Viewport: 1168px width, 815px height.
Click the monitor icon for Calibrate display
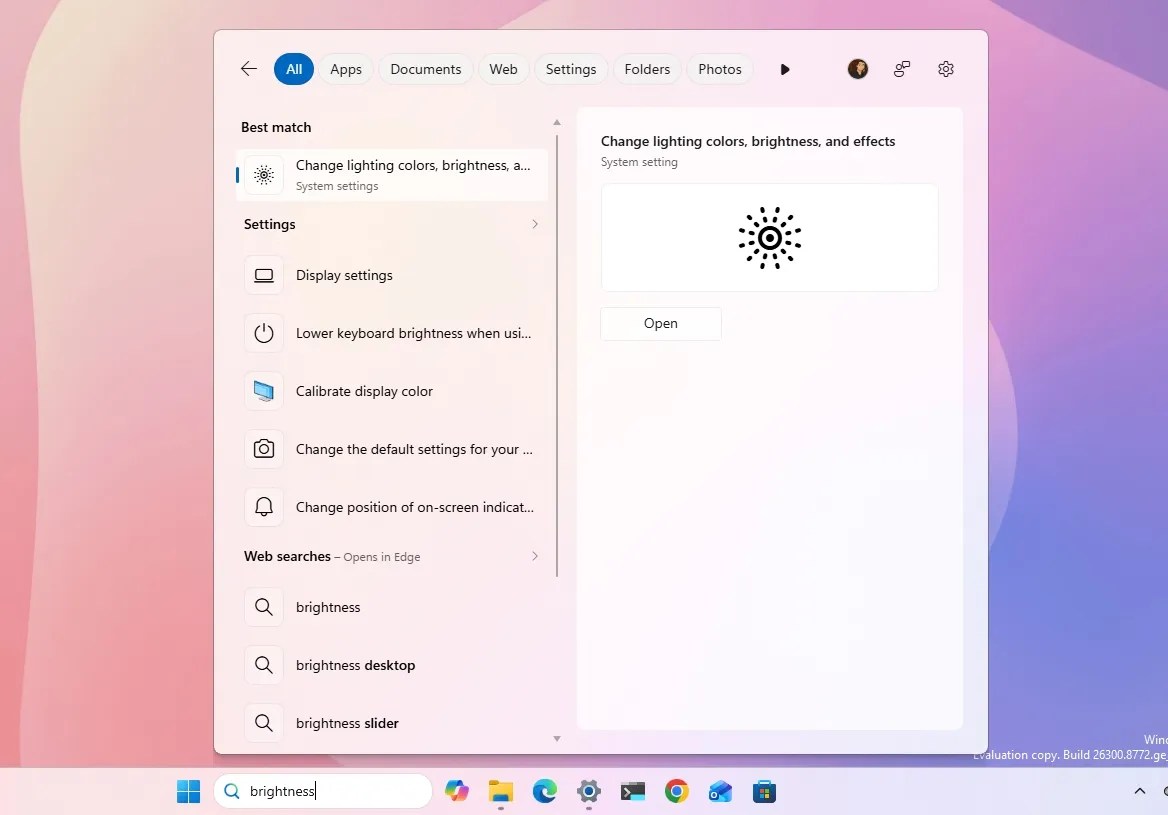[x=264, y=392]
